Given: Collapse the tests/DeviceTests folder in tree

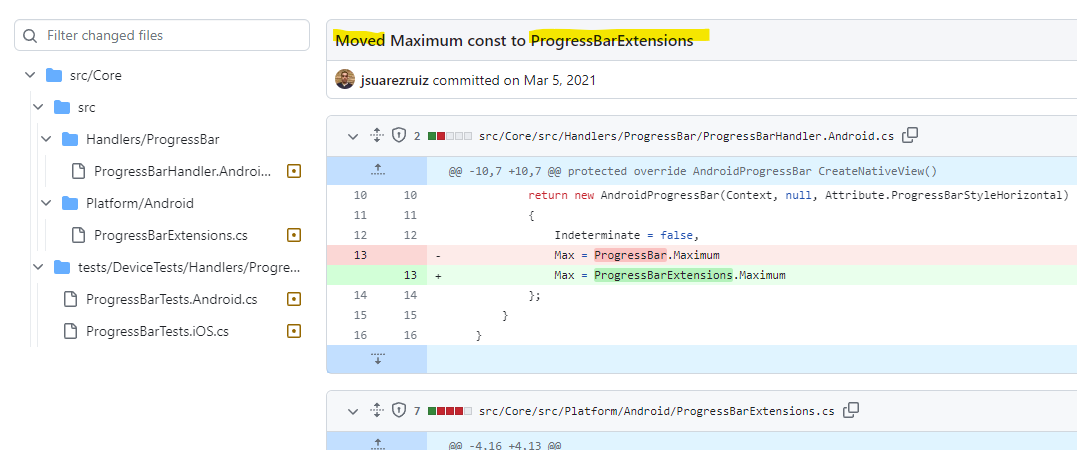Looking at the screenshot, I should 38,267.
